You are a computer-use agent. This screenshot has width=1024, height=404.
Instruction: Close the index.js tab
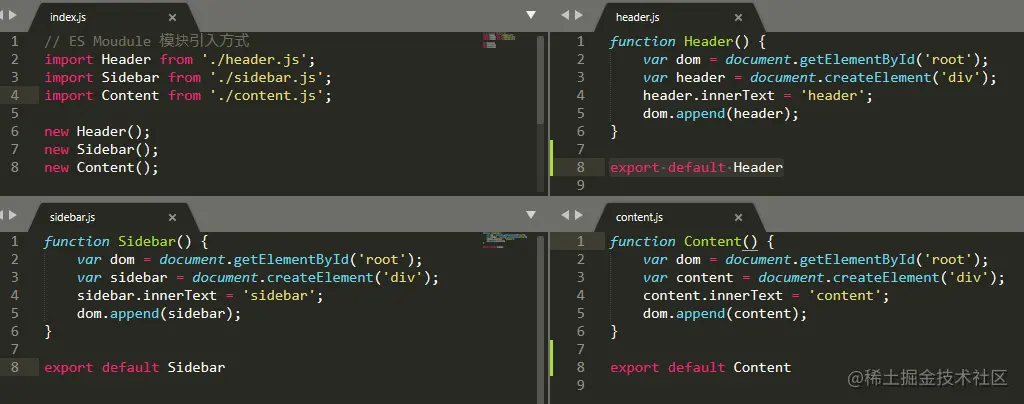click(172, 18)
